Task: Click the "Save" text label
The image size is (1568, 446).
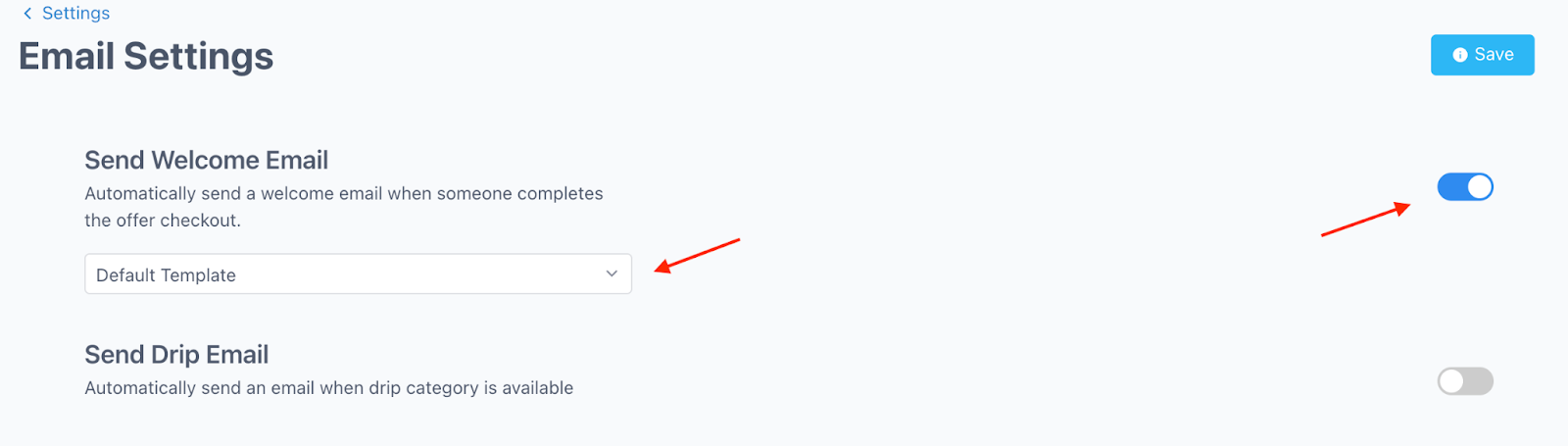Action: tap(1494, 55)
